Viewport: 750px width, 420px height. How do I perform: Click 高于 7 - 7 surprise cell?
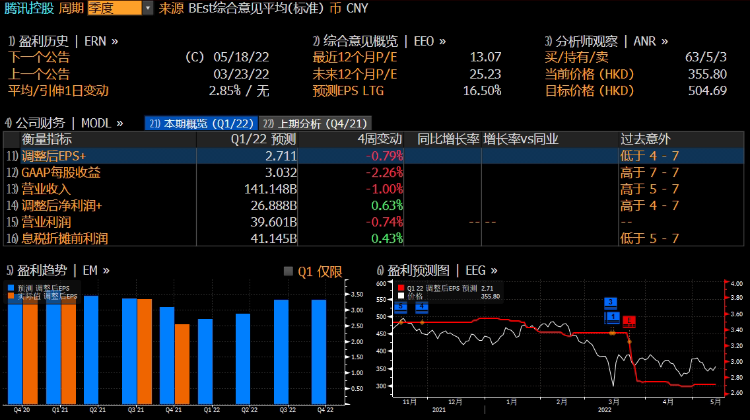coord(650,172)
